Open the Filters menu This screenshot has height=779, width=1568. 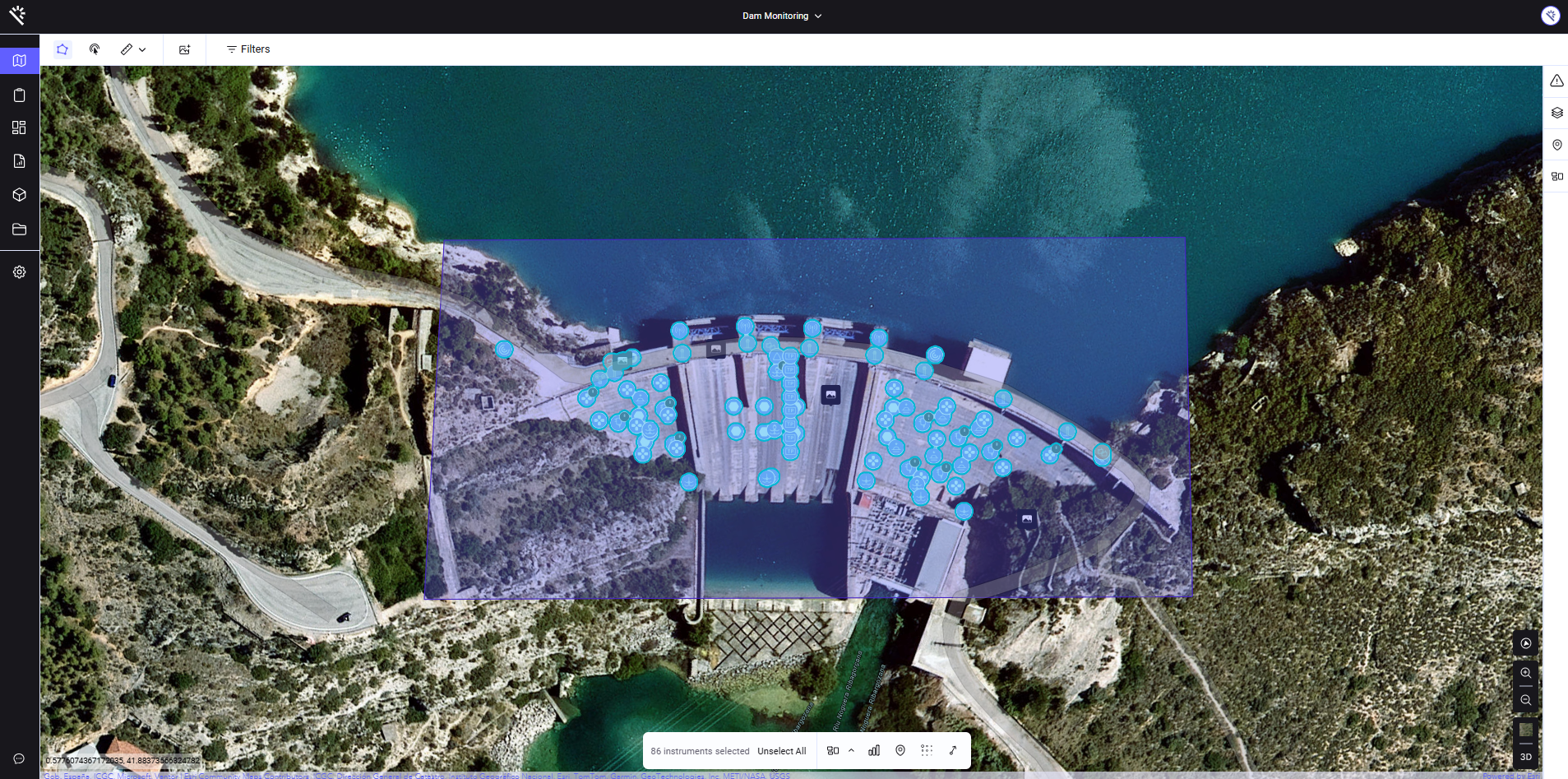pyautogui.click(x=248, y=49)
